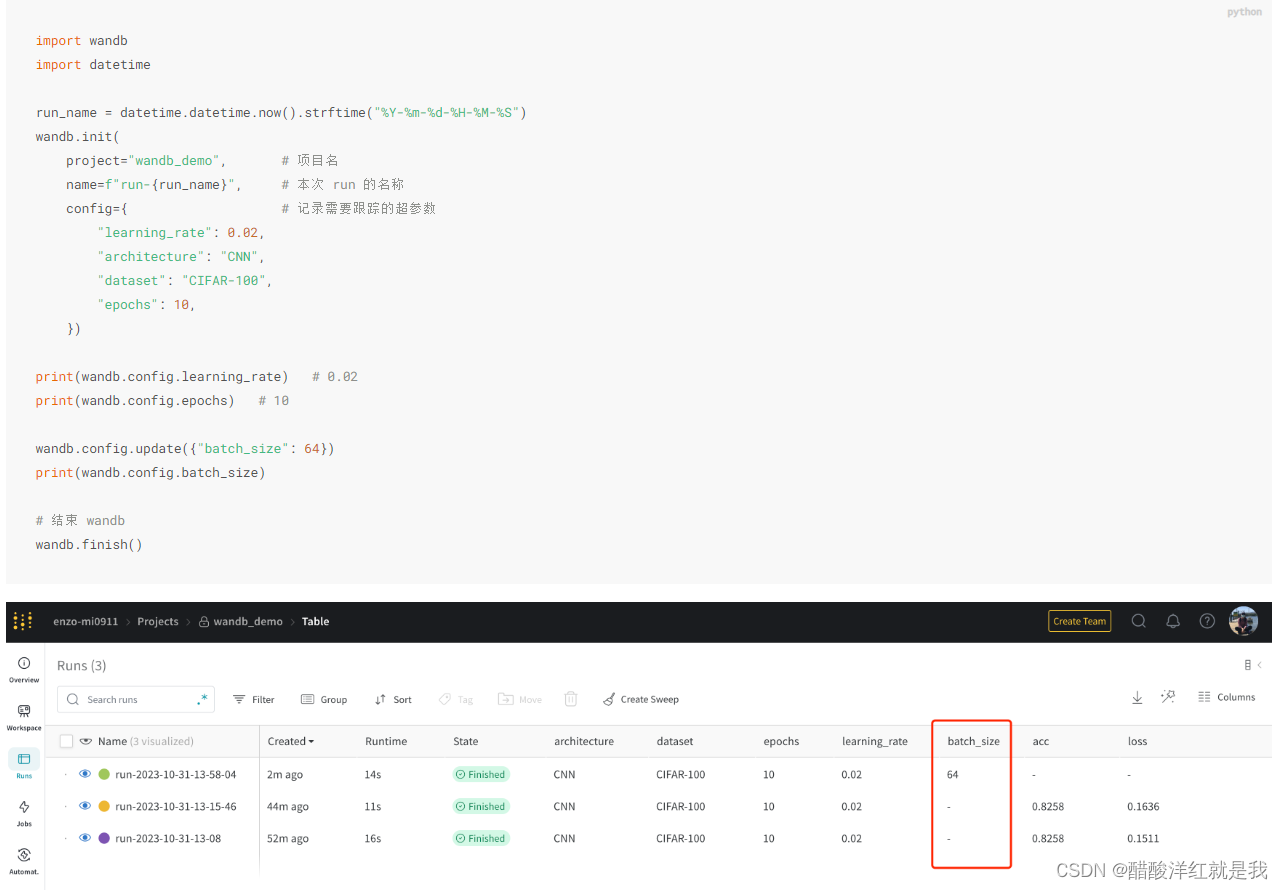Click Projects in the breadcrumb
1283x890 pixels.
tap(158, 621)
